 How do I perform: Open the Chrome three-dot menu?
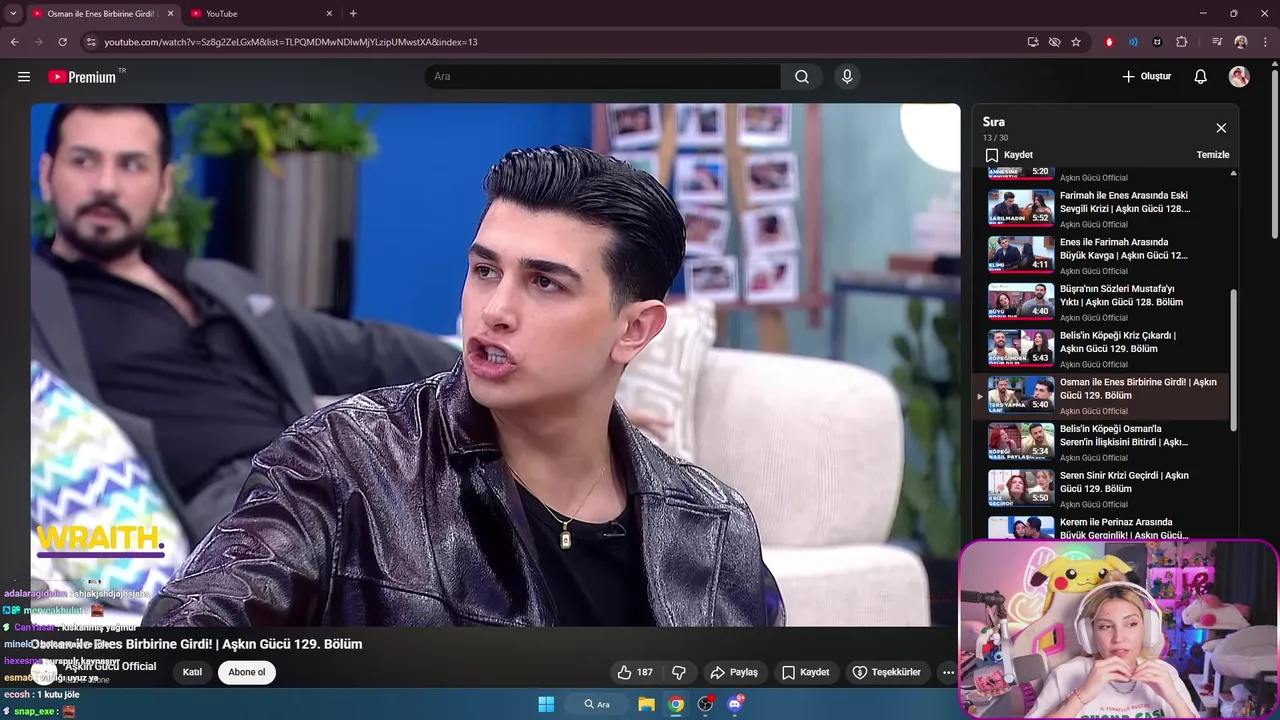pos(1264,42)
